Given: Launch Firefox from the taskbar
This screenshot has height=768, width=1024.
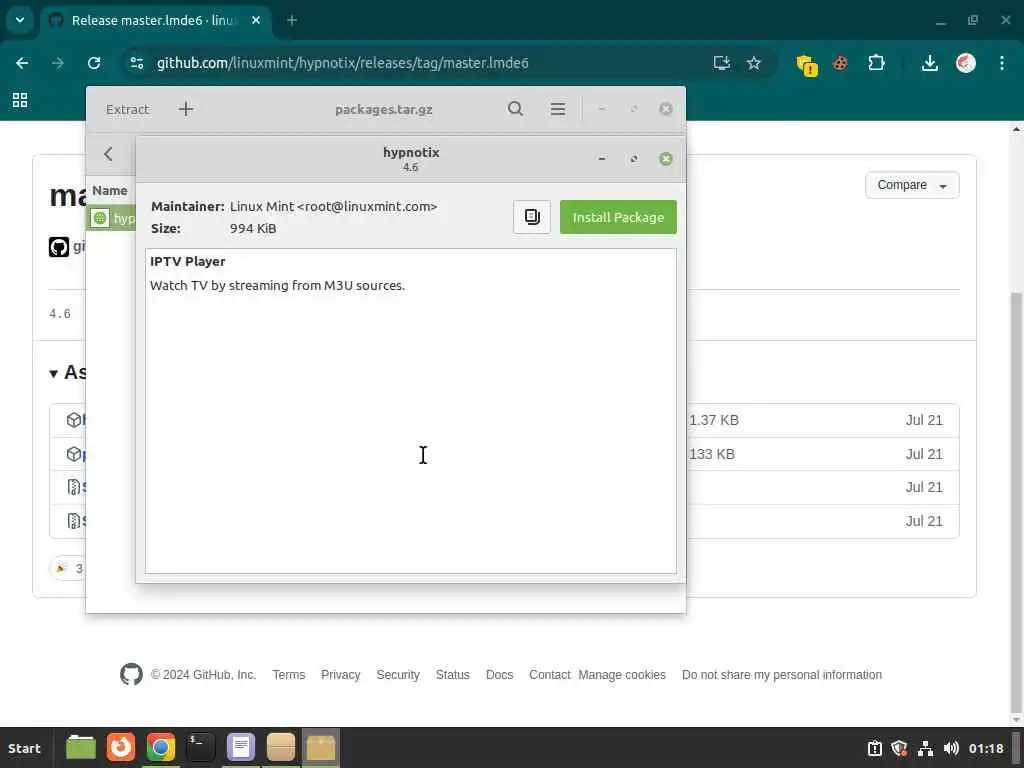Looking at the screenshot, I should coord(121,747).
